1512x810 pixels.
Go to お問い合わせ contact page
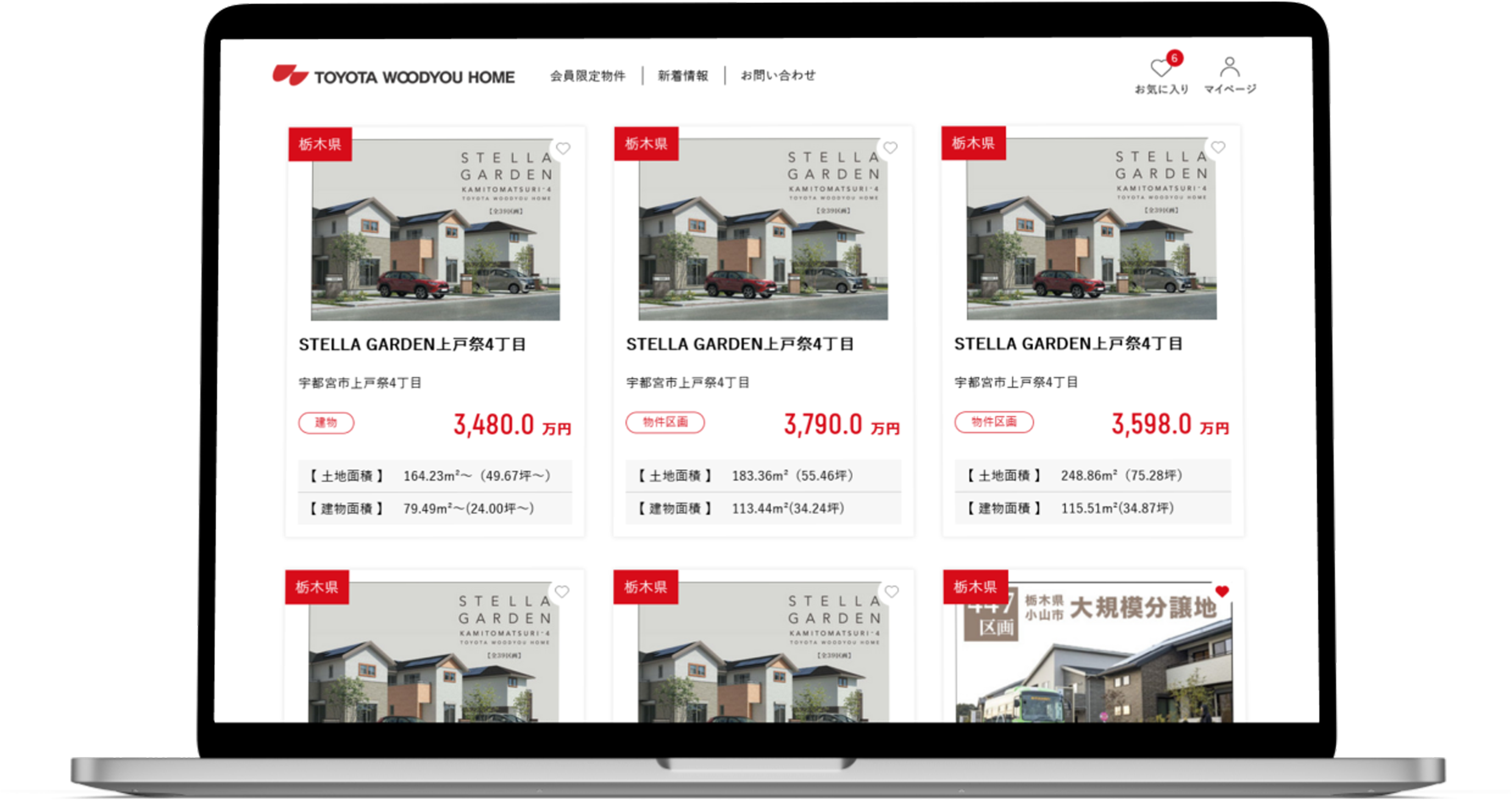pos(777,76)
